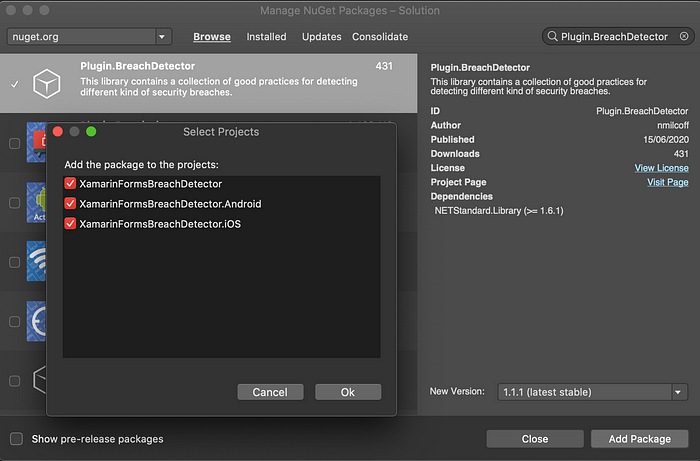700x461 pixels.
Task: Open the nuget.org package source dropdown
Action: [162, 37]
